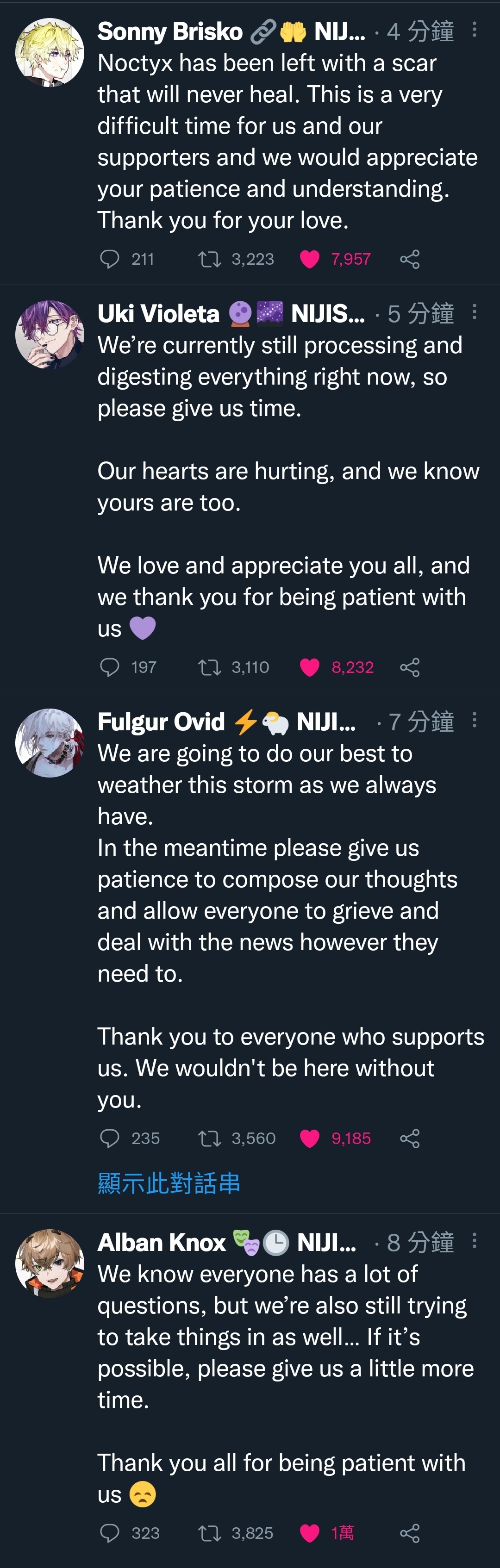
Task: Open Sonny Brisko's profile picture
Action: (50, 52)
